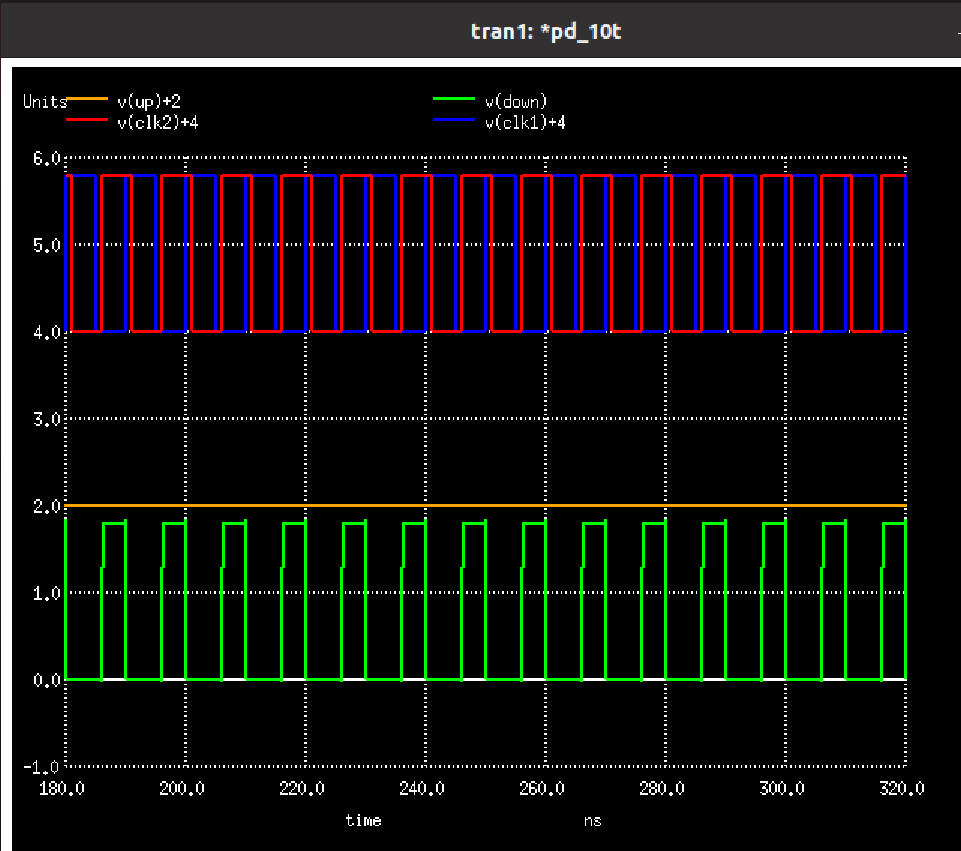
Task: Click the Units label
Action: point(45,101)
